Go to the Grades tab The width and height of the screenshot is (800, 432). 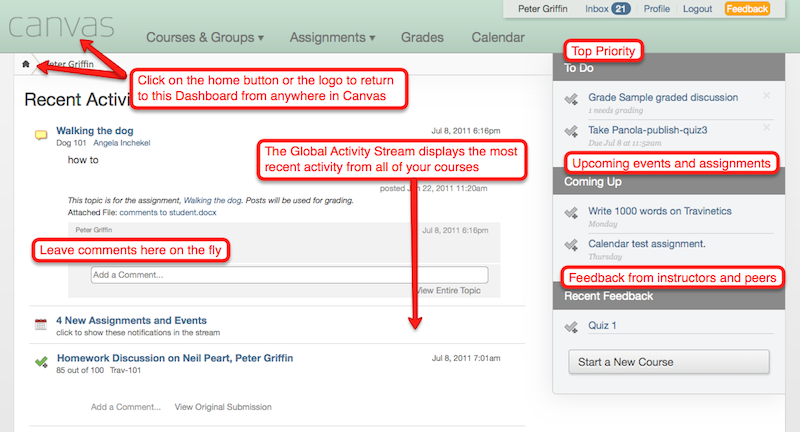click(422, 37)
